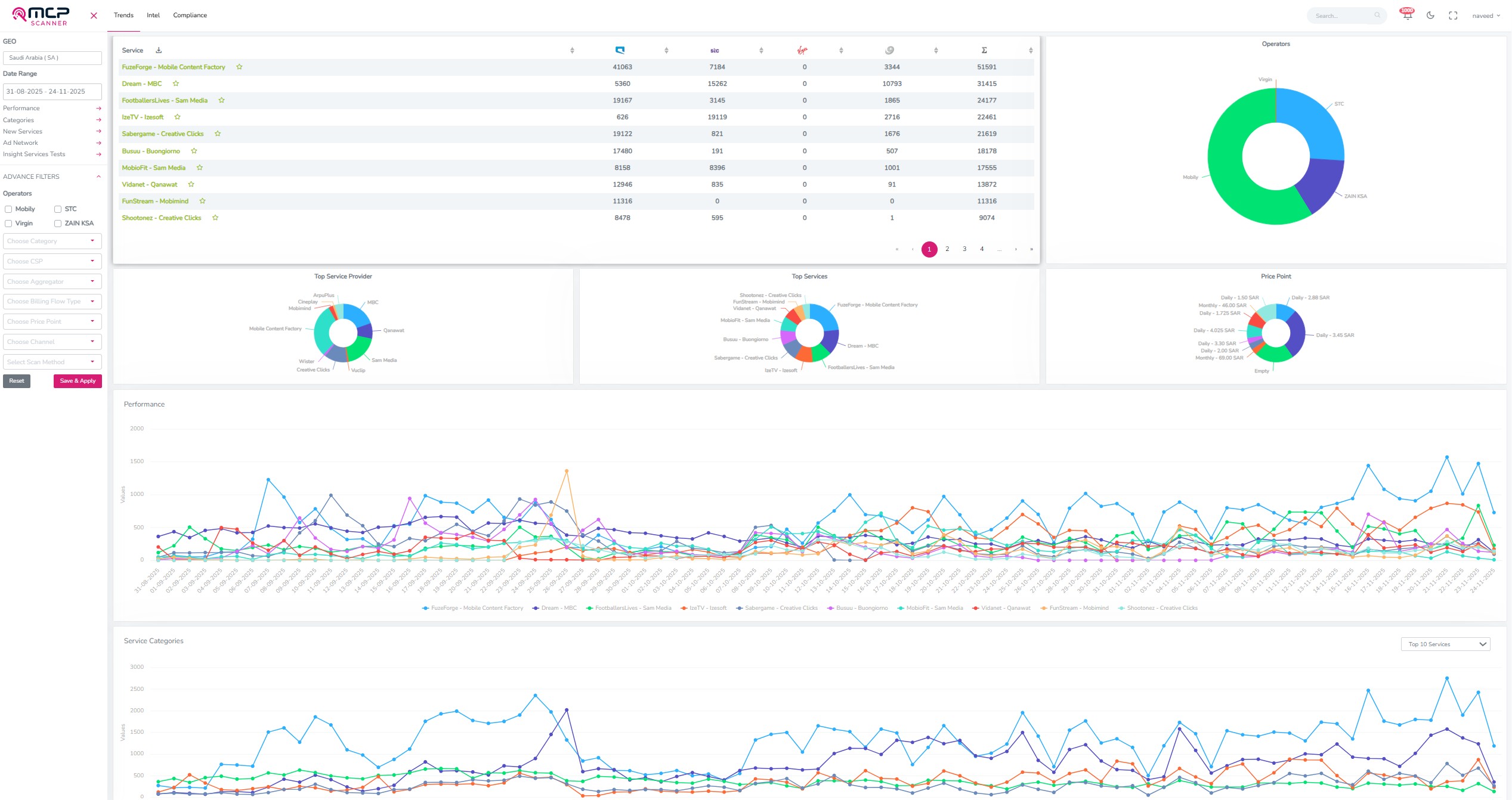The height and width of the screenshot is (800, 1512).
Task: Click the Reset button
Action: (17, 381)
